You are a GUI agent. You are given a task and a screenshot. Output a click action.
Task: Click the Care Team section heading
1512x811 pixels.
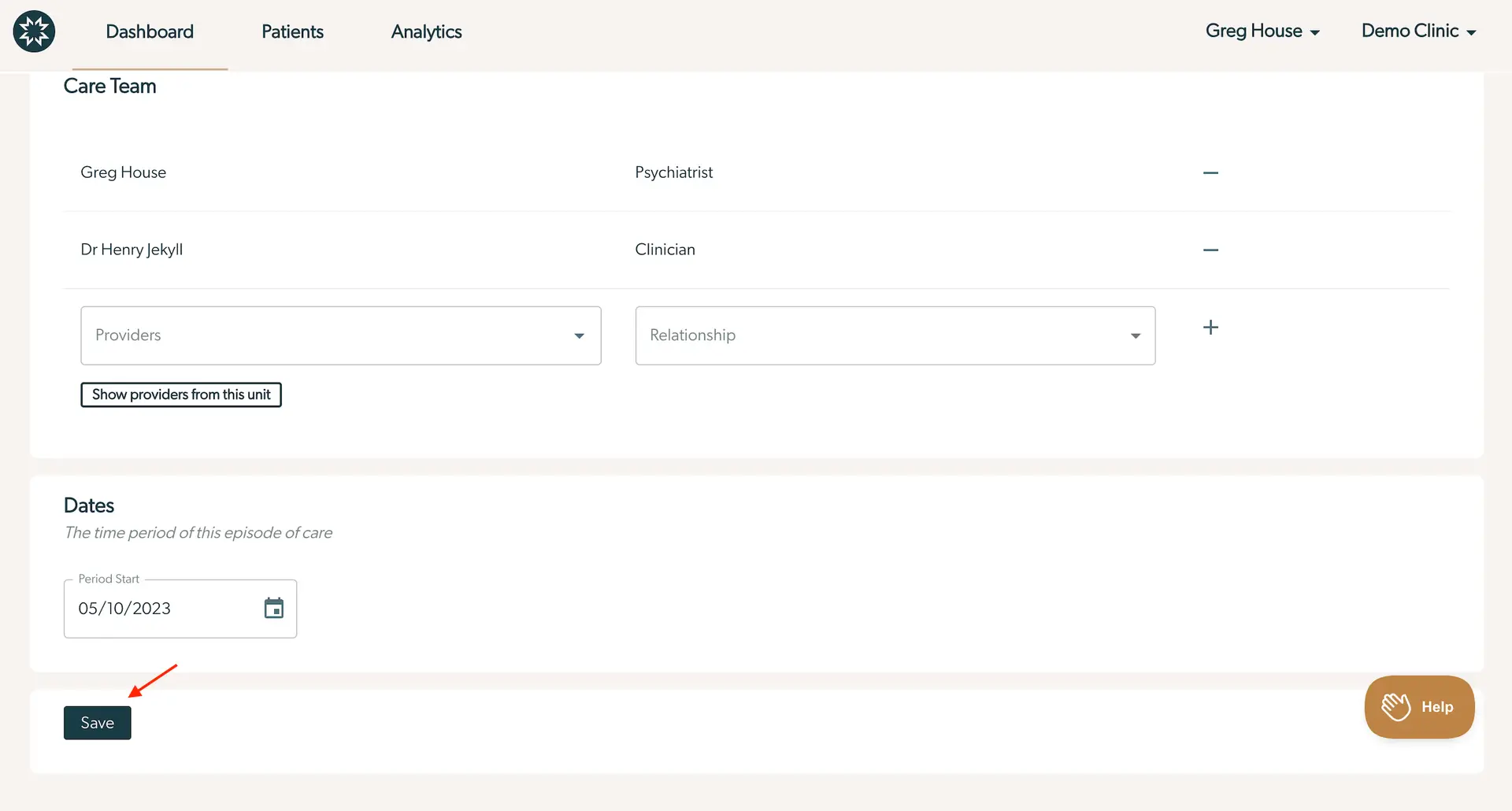point(109,86)
